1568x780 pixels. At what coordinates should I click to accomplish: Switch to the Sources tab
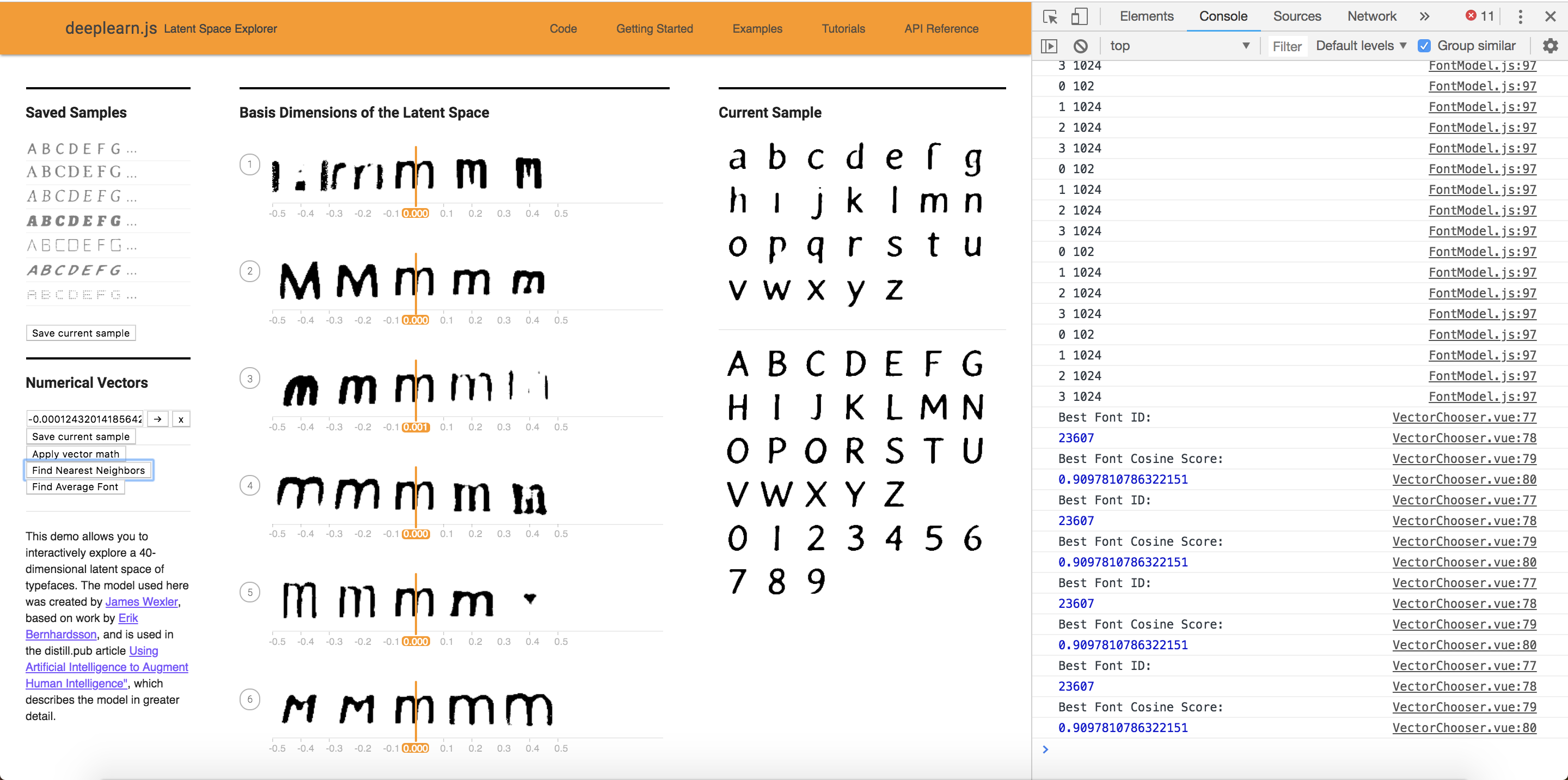point(1297,16)
